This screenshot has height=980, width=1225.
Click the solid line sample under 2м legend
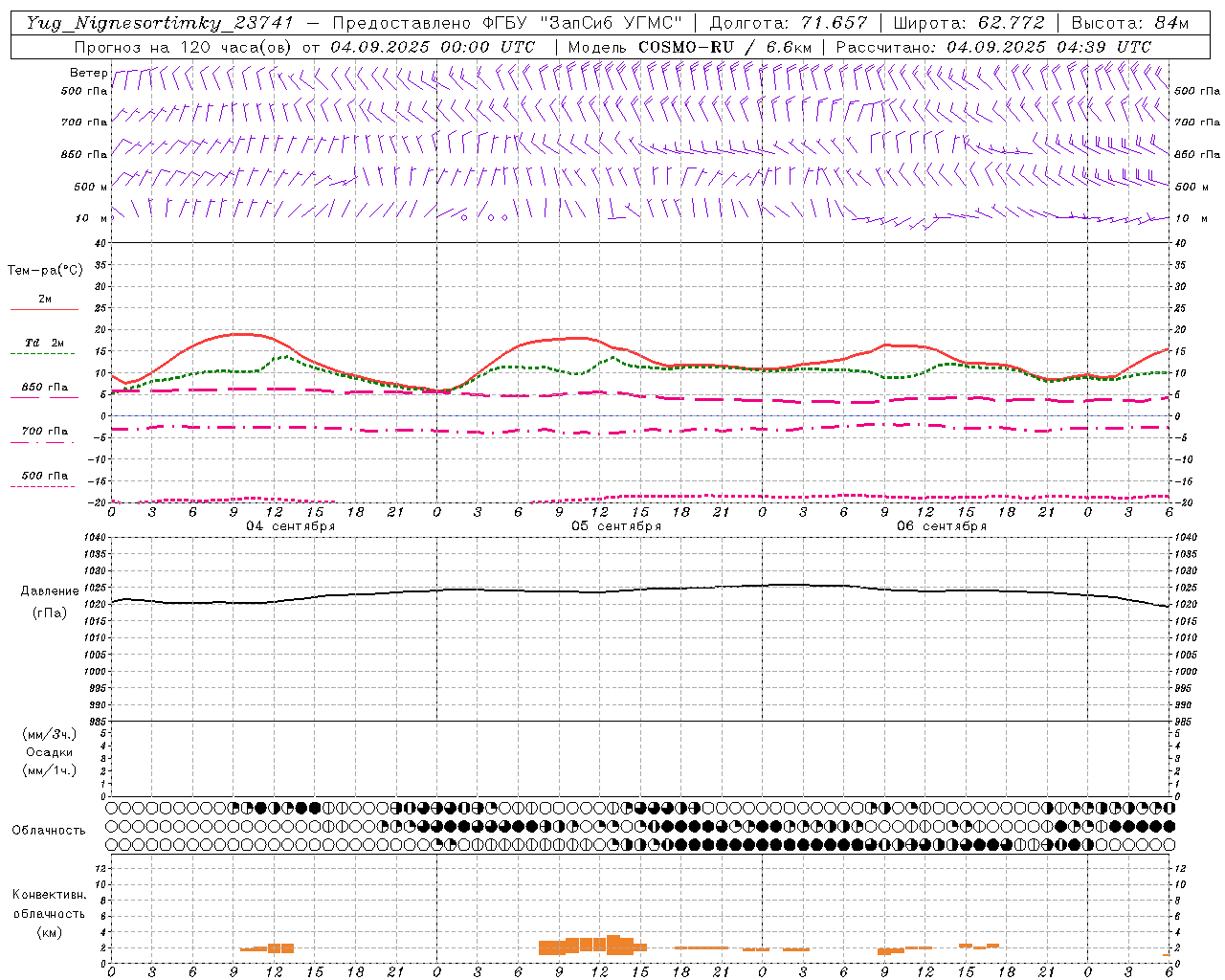tap(44, 309)
